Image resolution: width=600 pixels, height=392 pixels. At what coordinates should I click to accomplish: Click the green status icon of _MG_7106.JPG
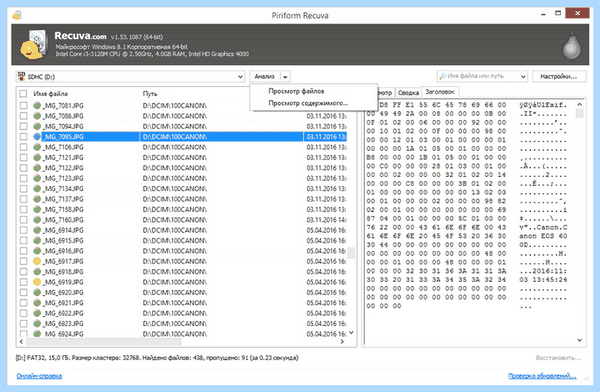coord(37,147)
